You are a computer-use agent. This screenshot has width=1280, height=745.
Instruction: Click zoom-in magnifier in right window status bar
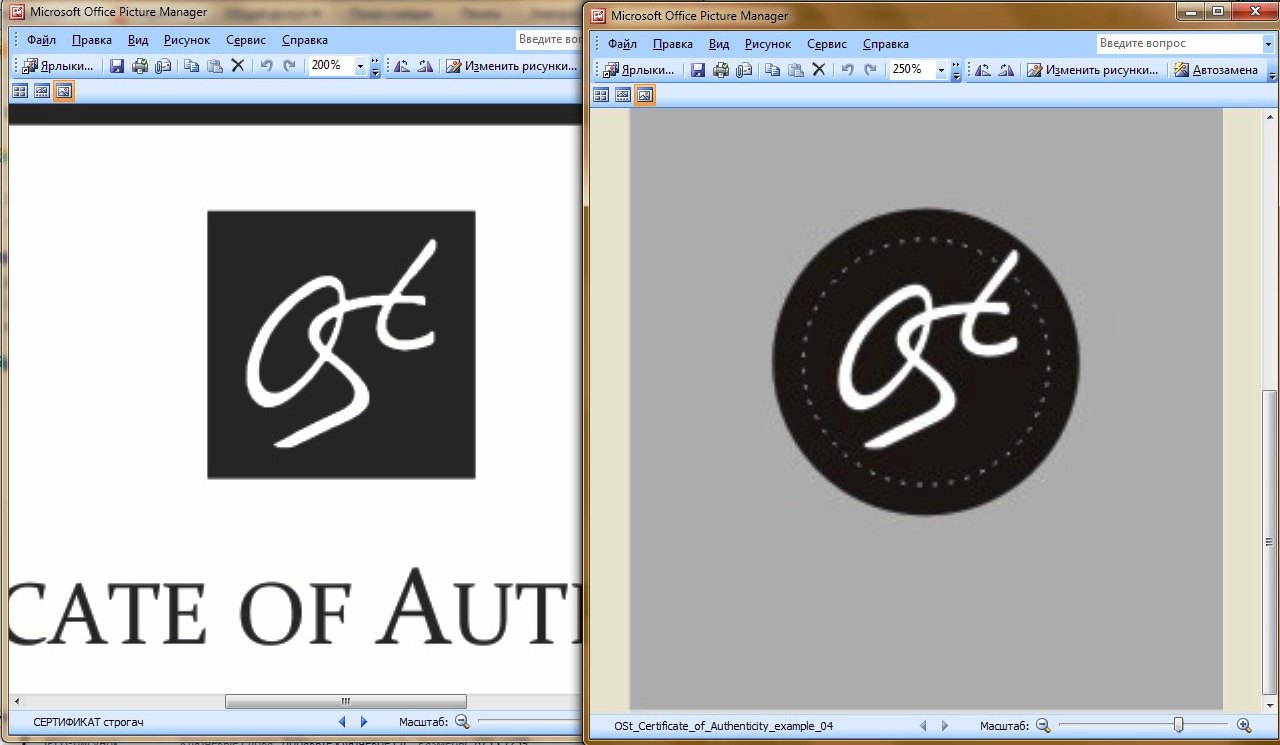tap(1244, 726)
